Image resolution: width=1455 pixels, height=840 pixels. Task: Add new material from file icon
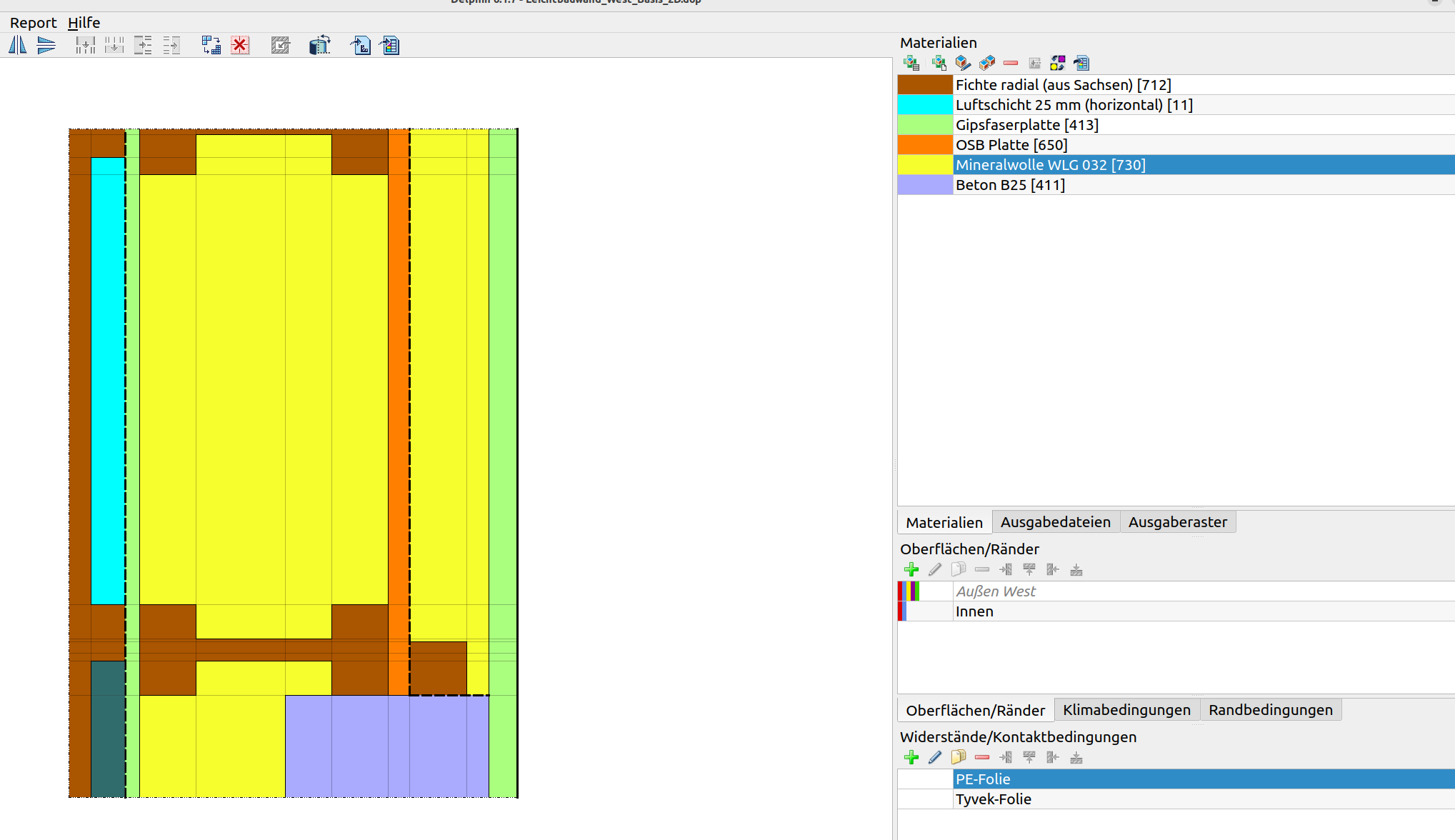(x=939, y=64)
